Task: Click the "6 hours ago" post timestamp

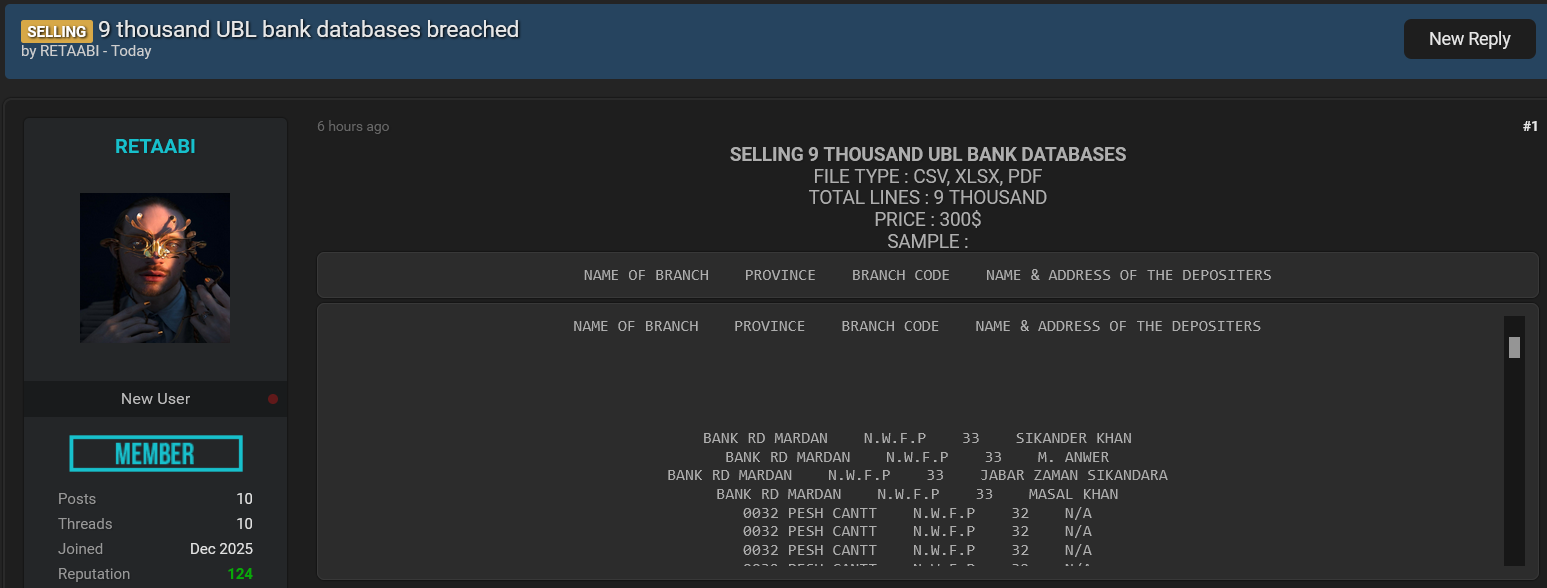Action: pos(353,127)
